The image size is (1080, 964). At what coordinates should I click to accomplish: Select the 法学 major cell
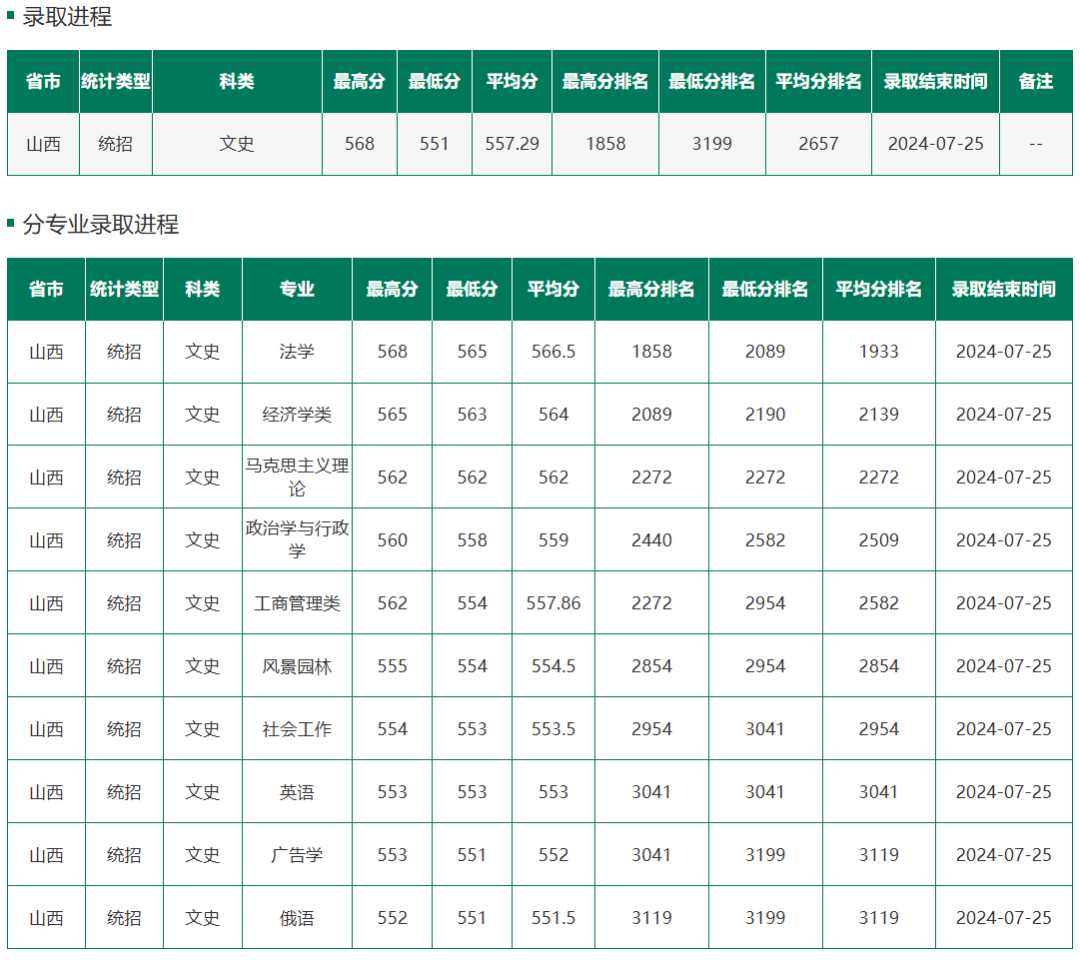click(297, 352)
